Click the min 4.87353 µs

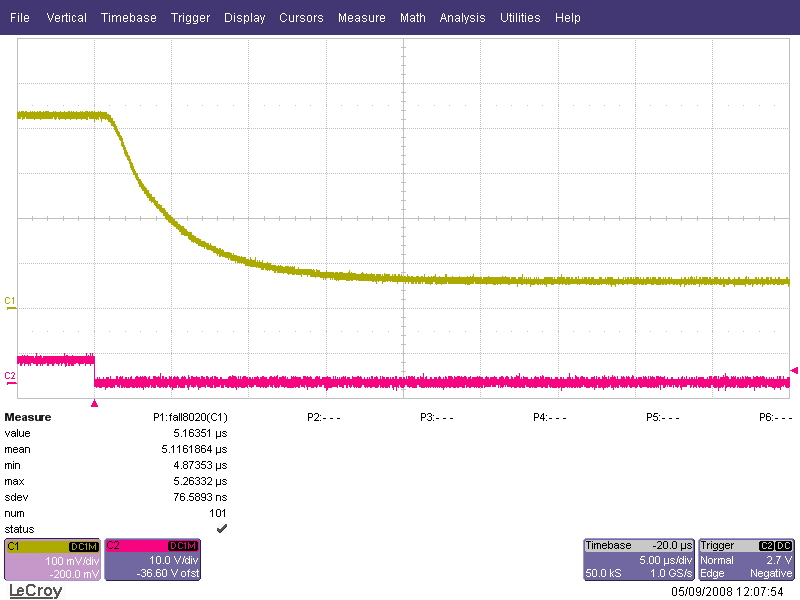point(200,465)
